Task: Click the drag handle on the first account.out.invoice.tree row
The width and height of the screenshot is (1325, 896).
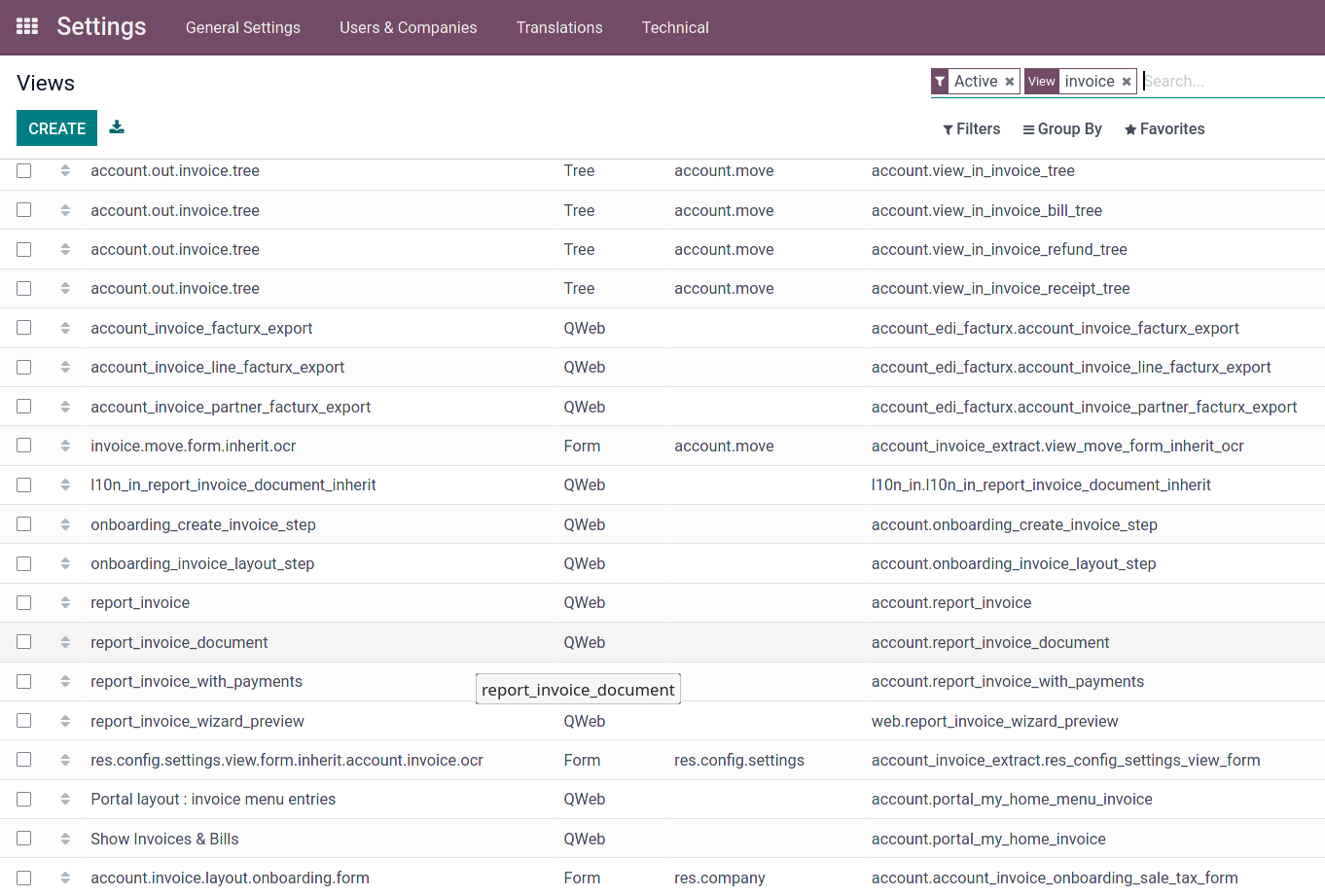Action: (65, 170)
